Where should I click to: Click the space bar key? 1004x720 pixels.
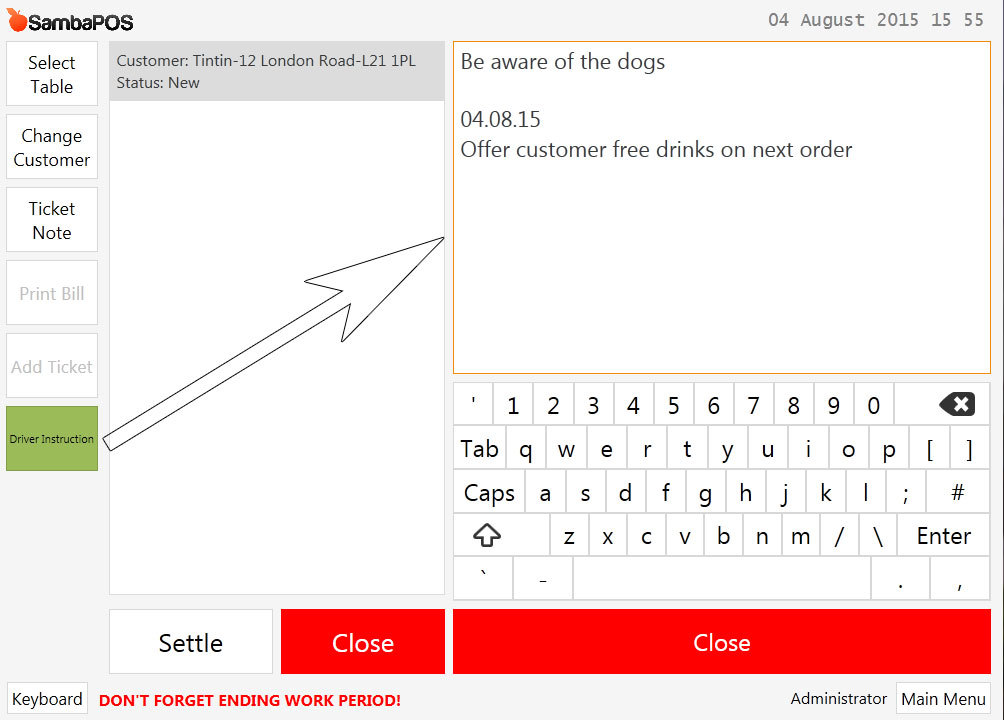(x=722, y=578)
